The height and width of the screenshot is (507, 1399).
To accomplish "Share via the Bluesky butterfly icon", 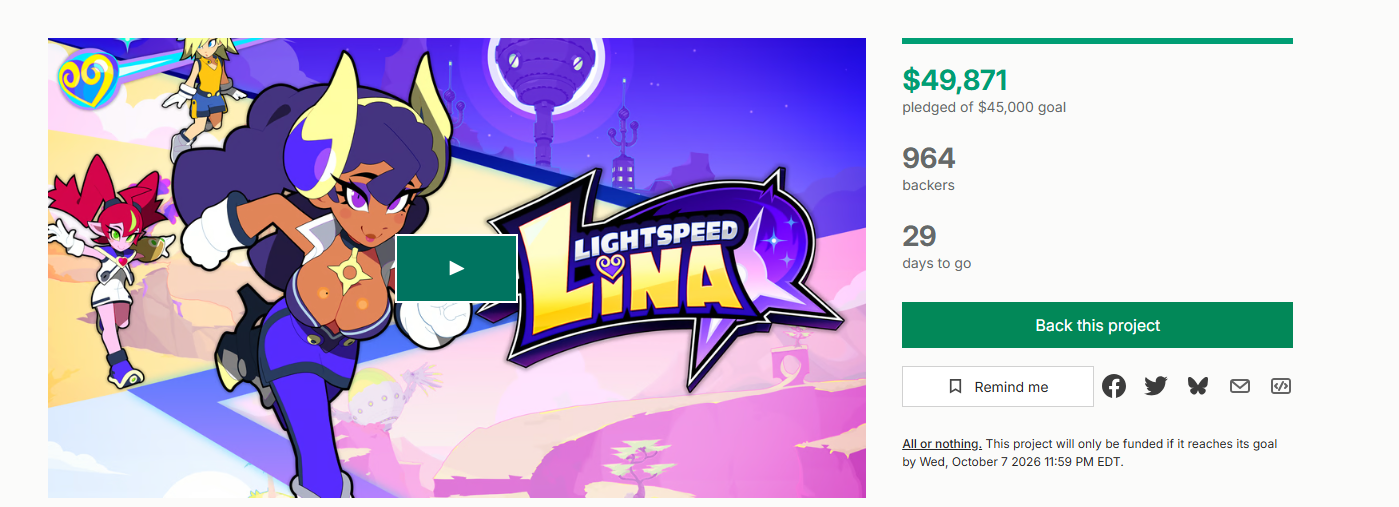I will (1198, 386).
